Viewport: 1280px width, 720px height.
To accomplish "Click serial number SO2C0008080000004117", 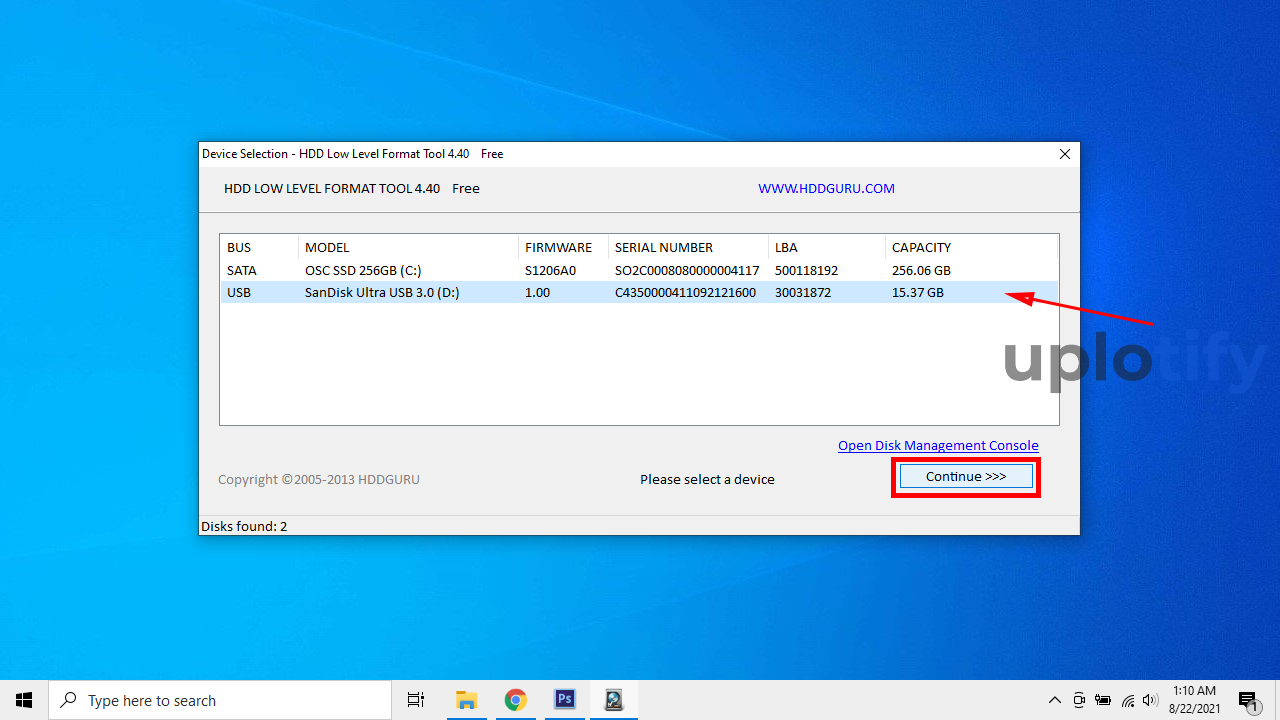I will pos(687,270).
